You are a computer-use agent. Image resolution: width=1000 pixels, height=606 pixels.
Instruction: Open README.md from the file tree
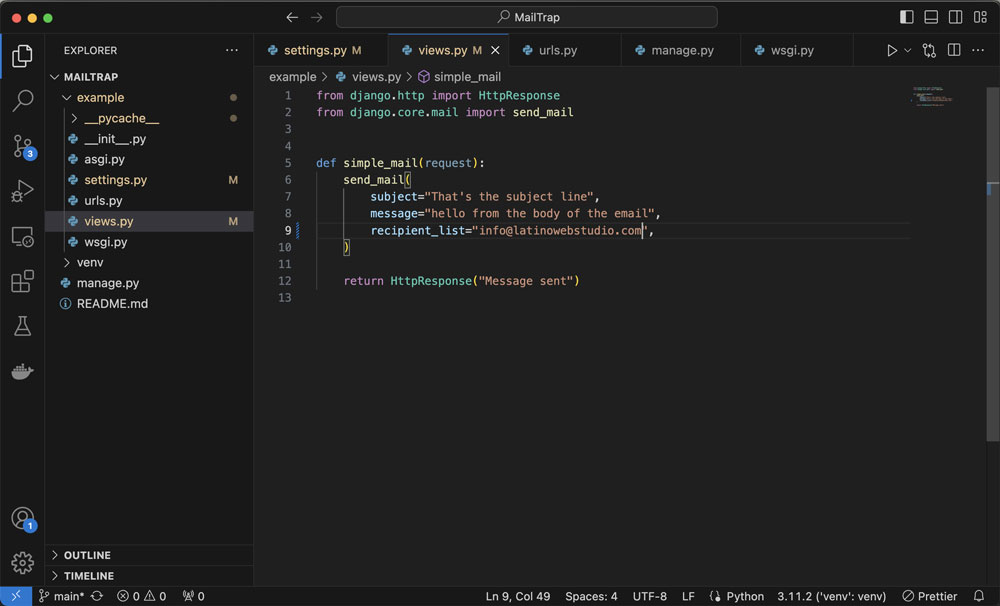coord(149,304)
